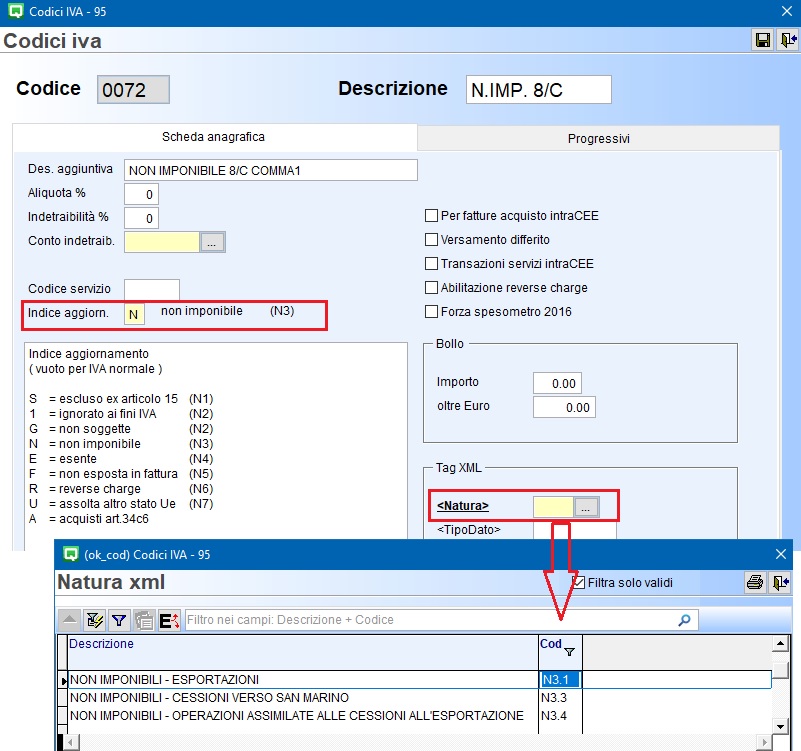The width and height of the screenshot is (801, 751).
Task: Click the (ok_cod) window app icon
Action: [x=70, y=554]
